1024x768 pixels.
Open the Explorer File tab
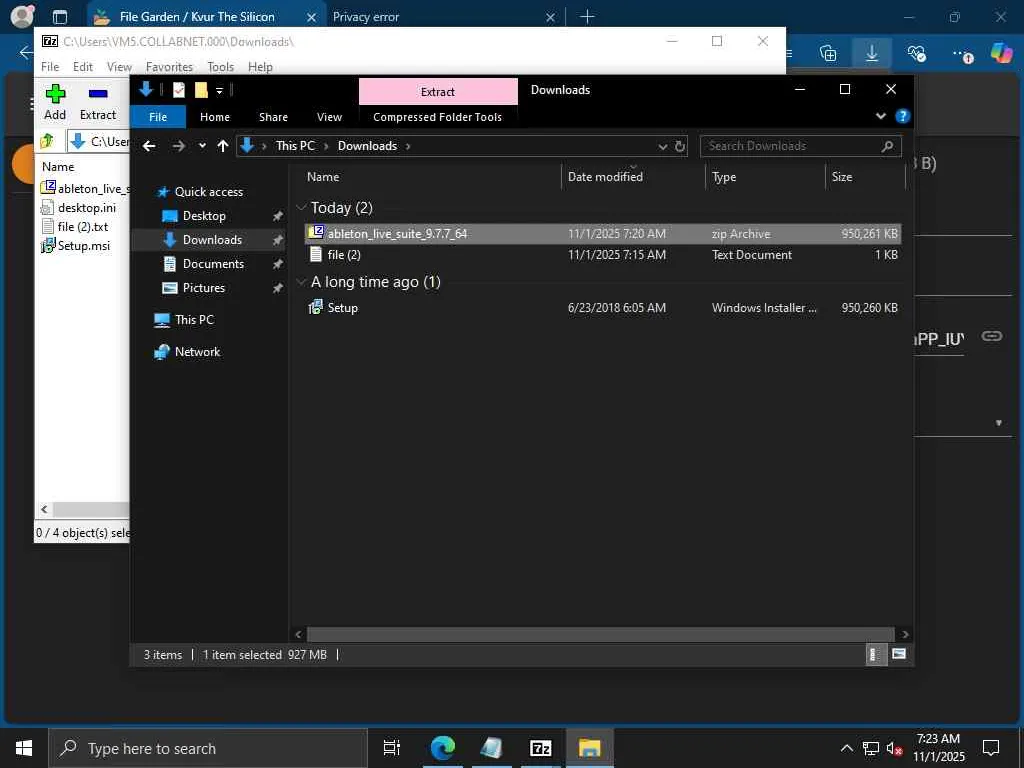point(158,117)
